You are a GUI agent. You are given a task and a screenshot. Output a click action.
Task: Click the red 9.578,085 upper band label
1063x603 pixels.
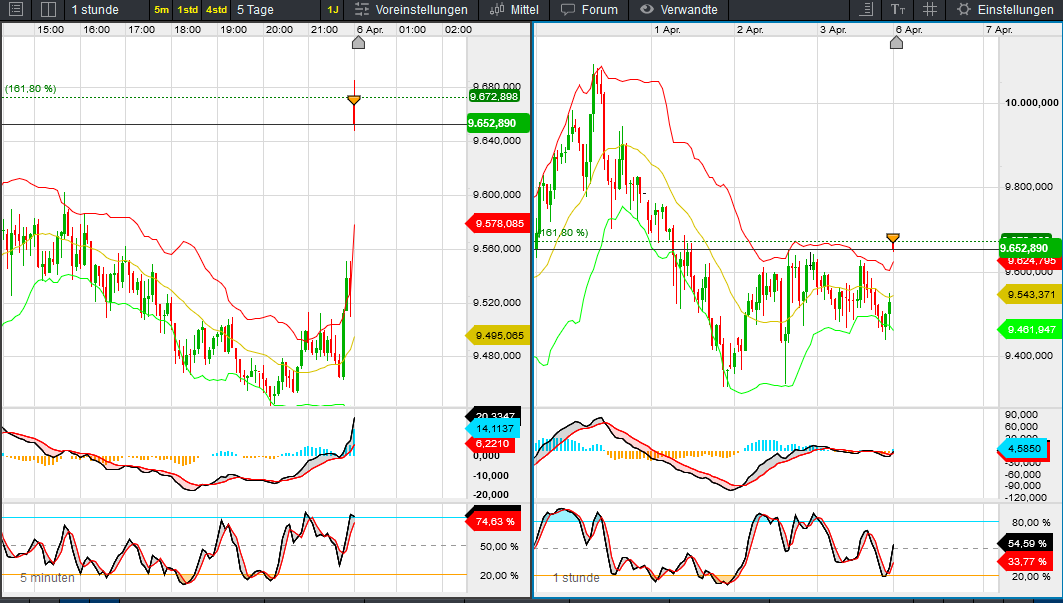[x=498, y=223]
